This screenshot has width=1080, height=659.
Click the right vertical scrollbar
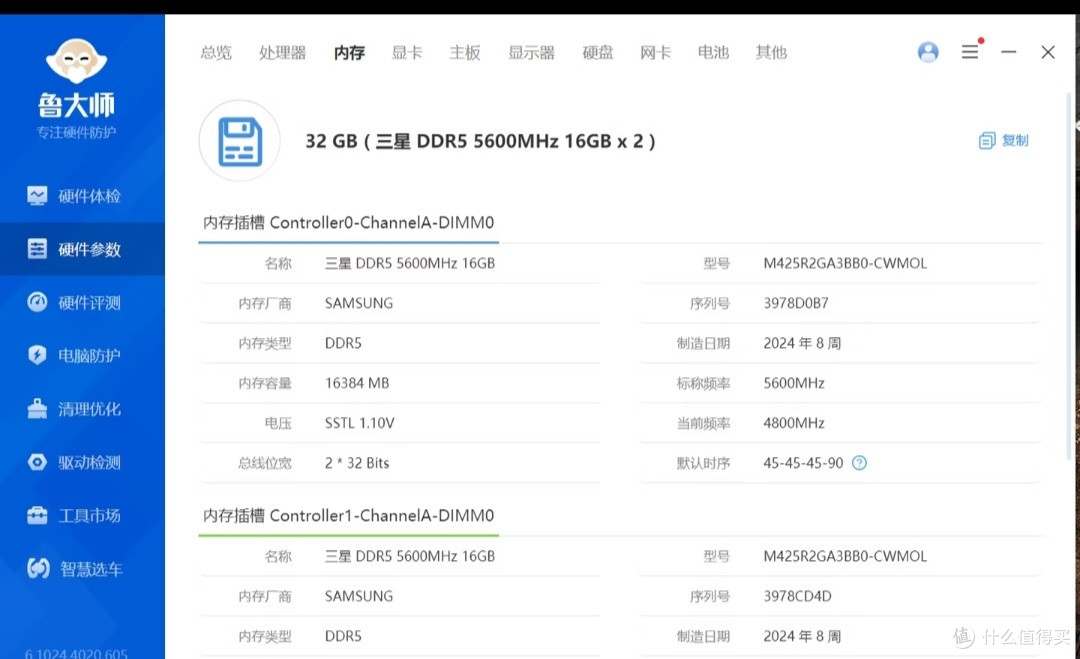1069,275
